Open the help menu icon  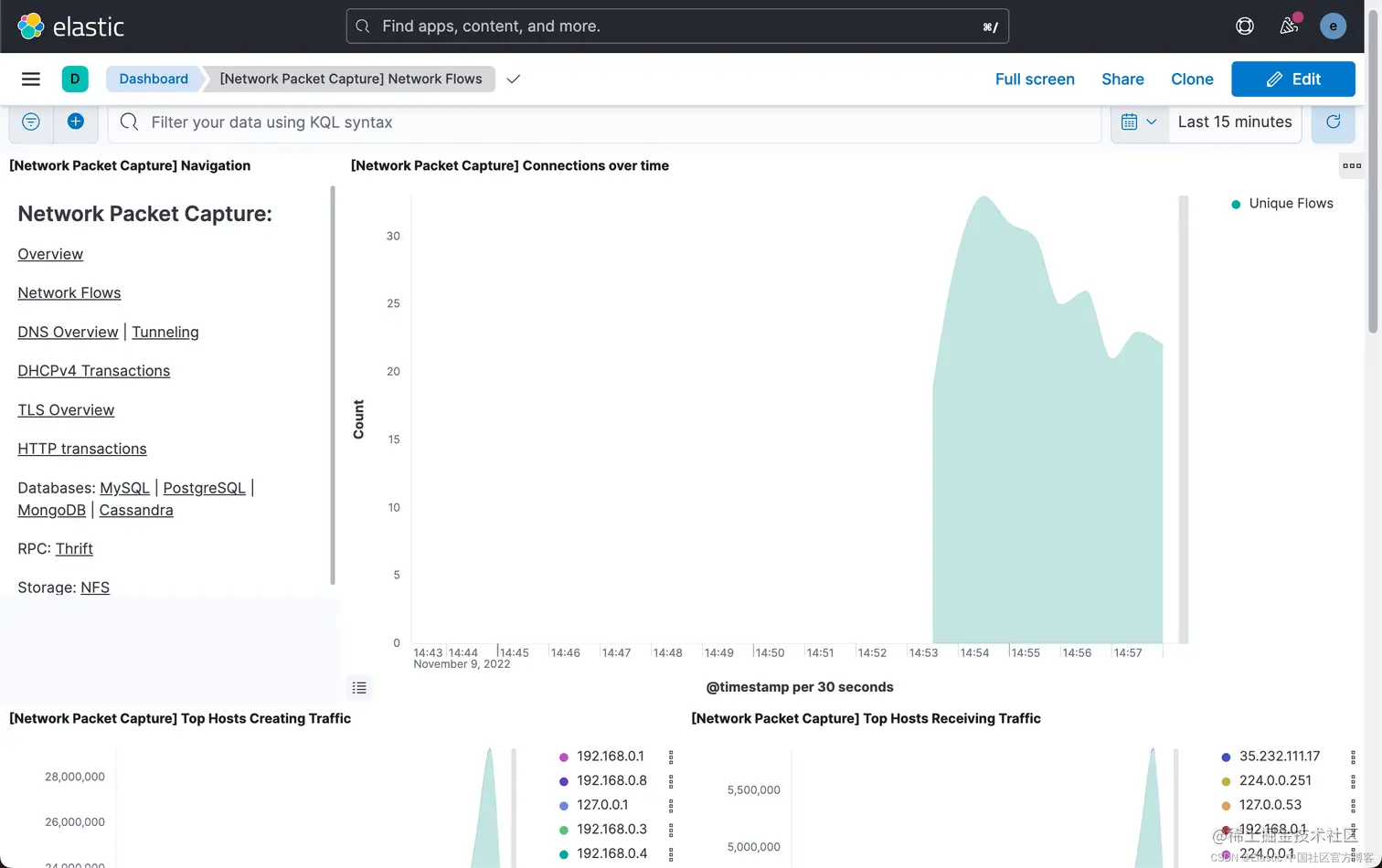tap(1245, 26)
